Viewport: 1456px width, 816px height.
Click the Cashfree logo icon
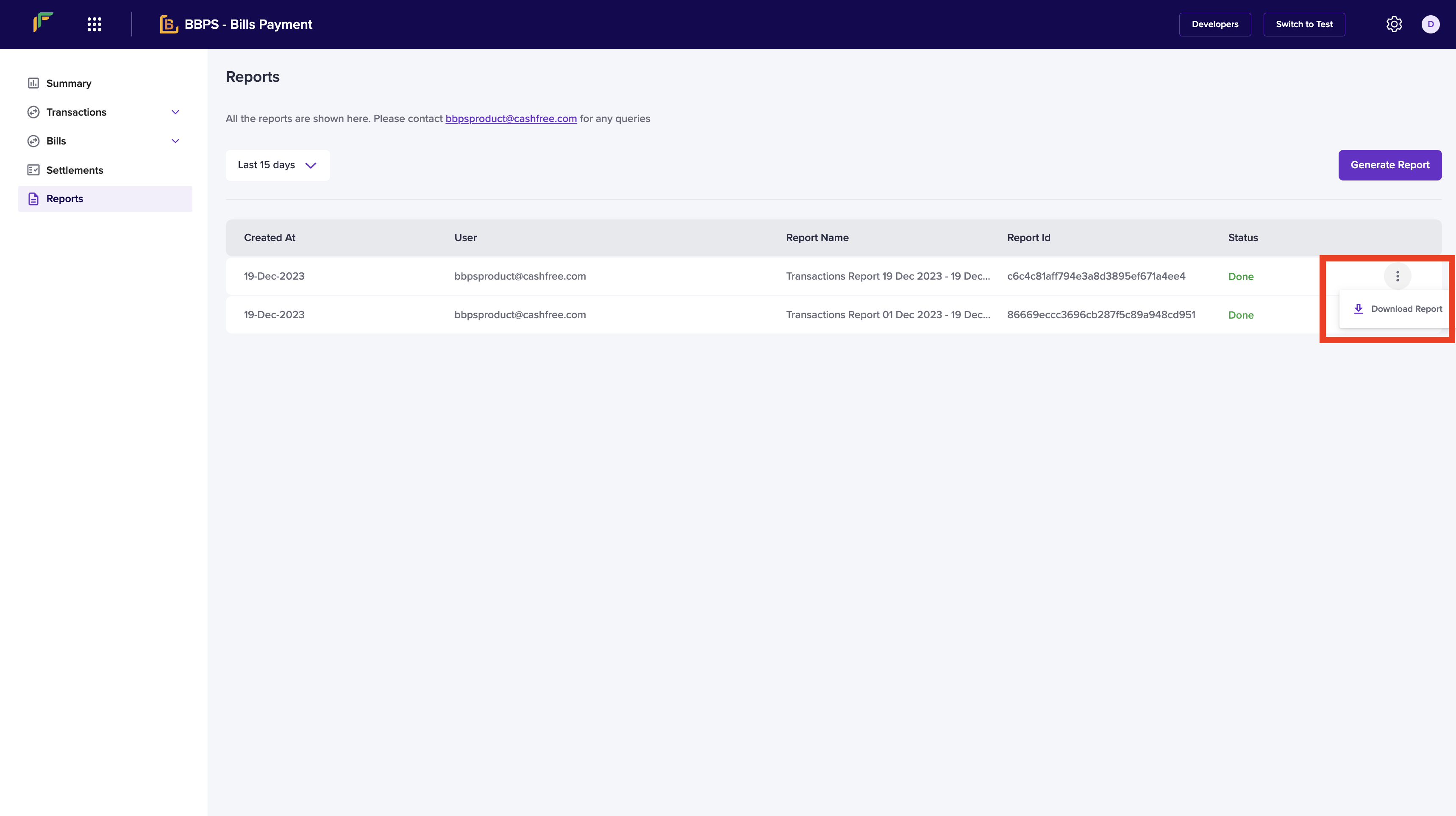[x=43, y=22]
